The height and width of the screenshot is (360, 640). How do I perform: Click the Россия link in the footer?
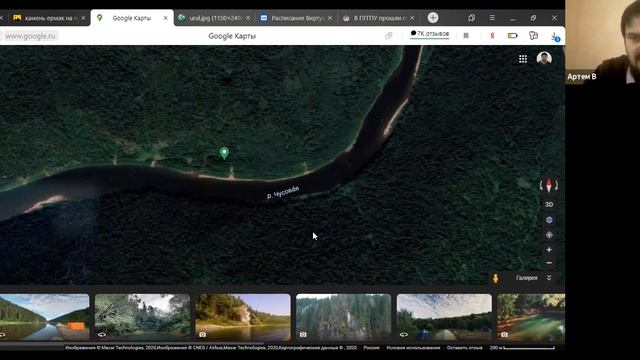point(371,348)
